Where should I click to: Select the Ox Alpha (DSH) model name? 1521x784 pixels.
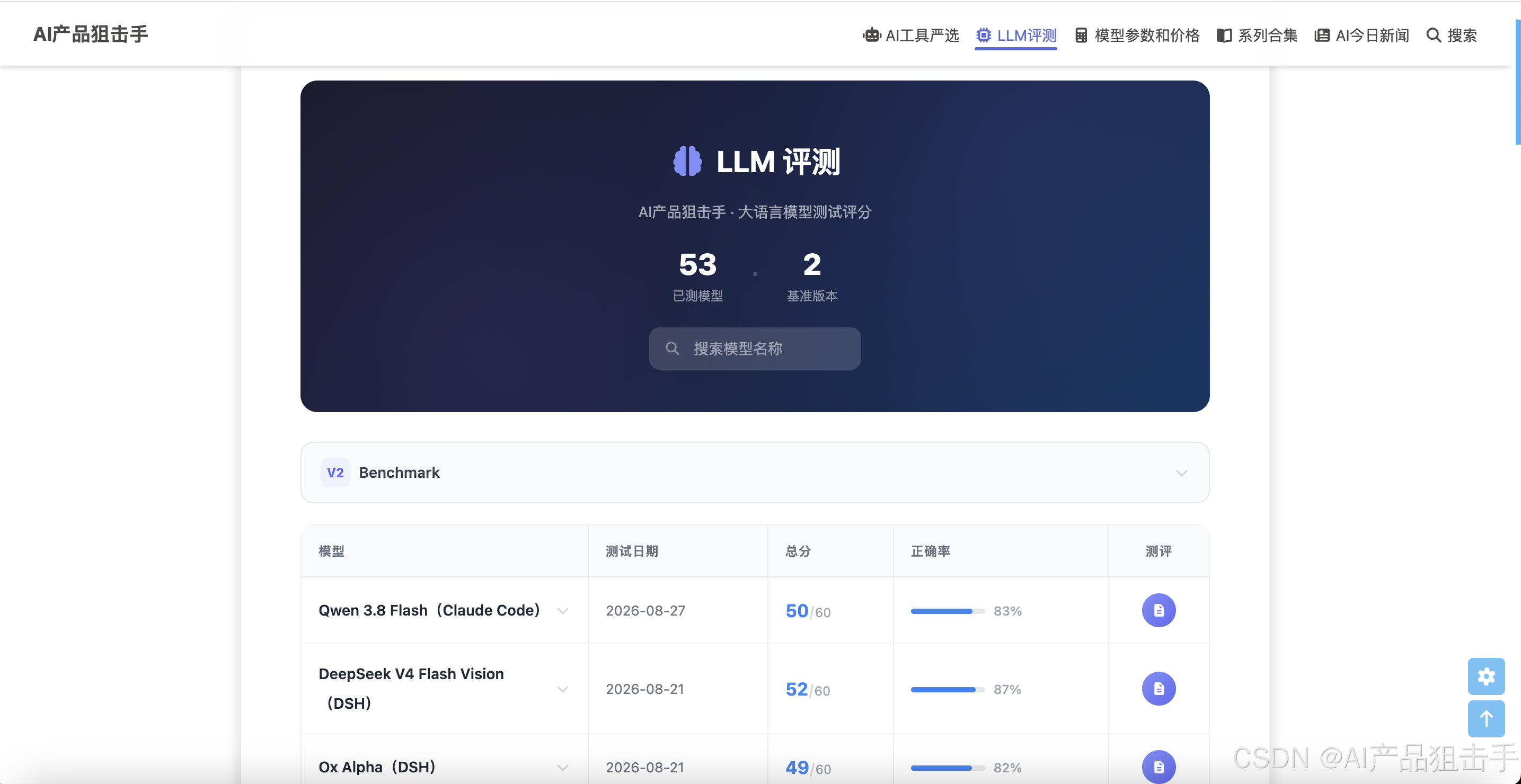coord(377,767)
